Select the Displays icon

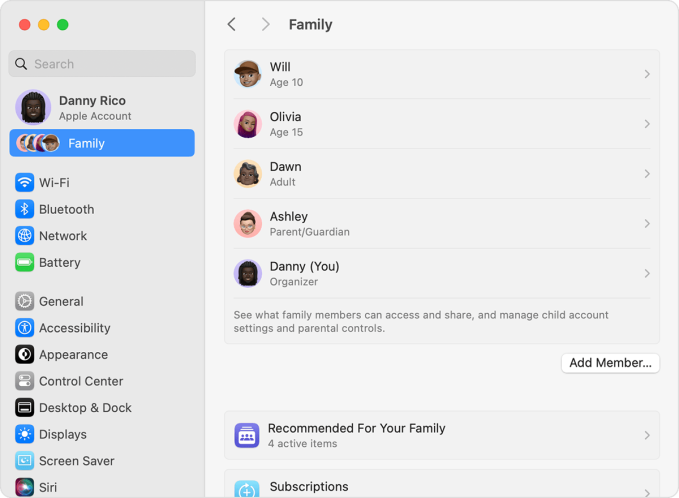click(x=25, y=434)
